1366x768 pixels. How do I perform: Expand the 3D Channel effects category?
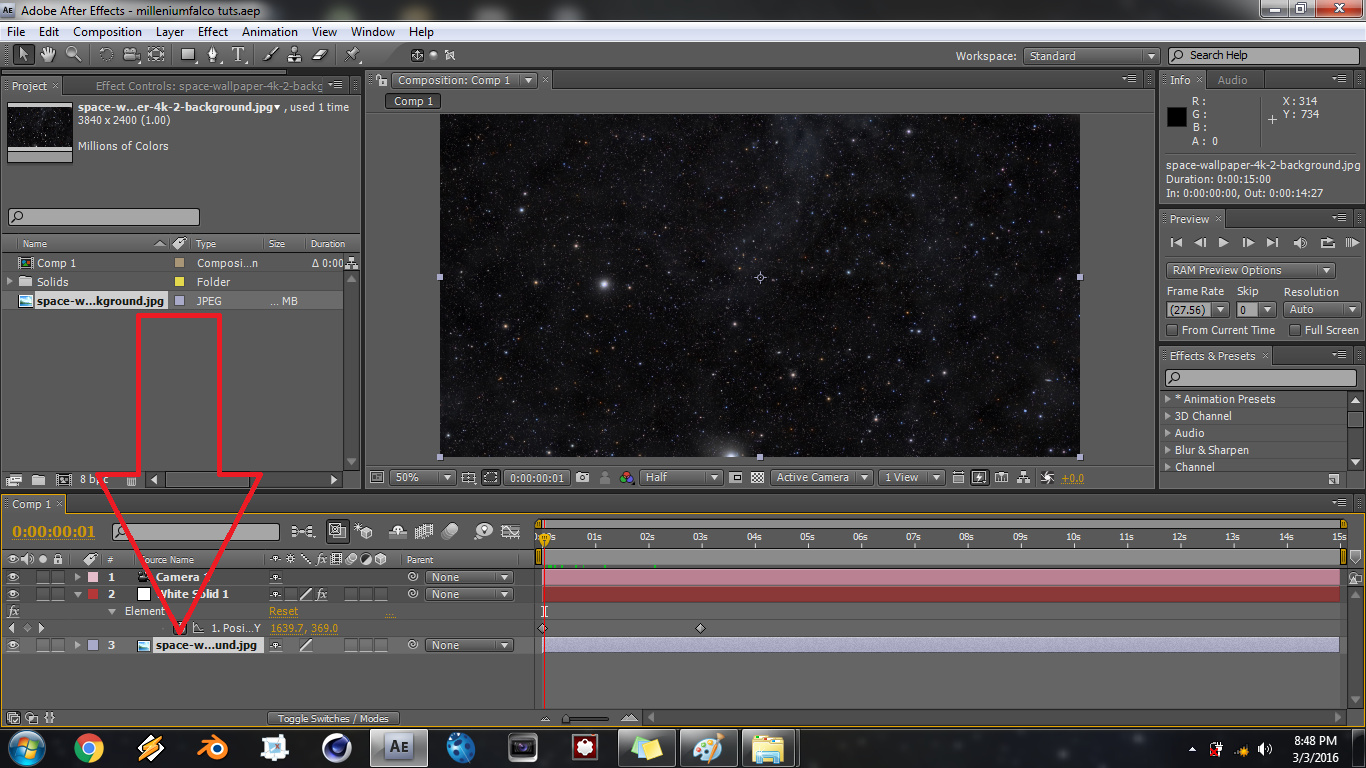pos(1168,416)
